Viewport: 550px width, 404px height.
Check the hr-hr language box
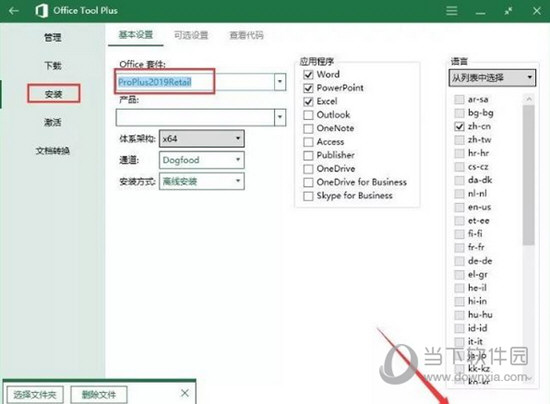[459, 153]
